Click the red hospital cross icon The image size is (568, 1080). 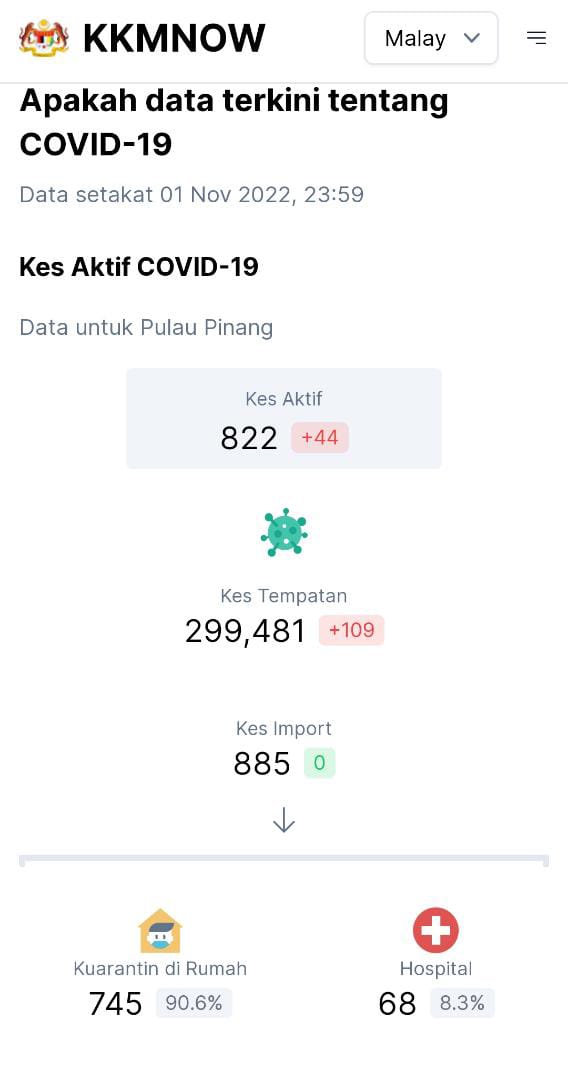[x=436, y=931]
